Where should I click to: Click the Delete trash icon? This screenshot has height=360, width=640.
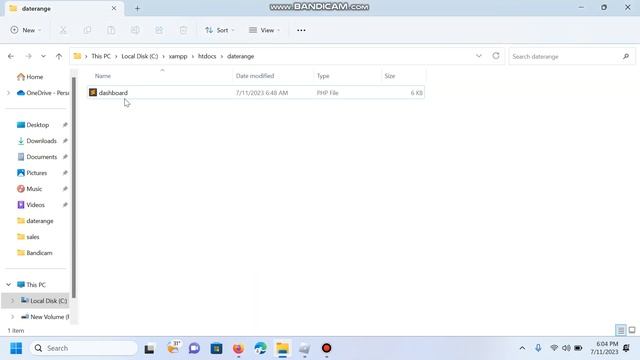pos(183,30)
